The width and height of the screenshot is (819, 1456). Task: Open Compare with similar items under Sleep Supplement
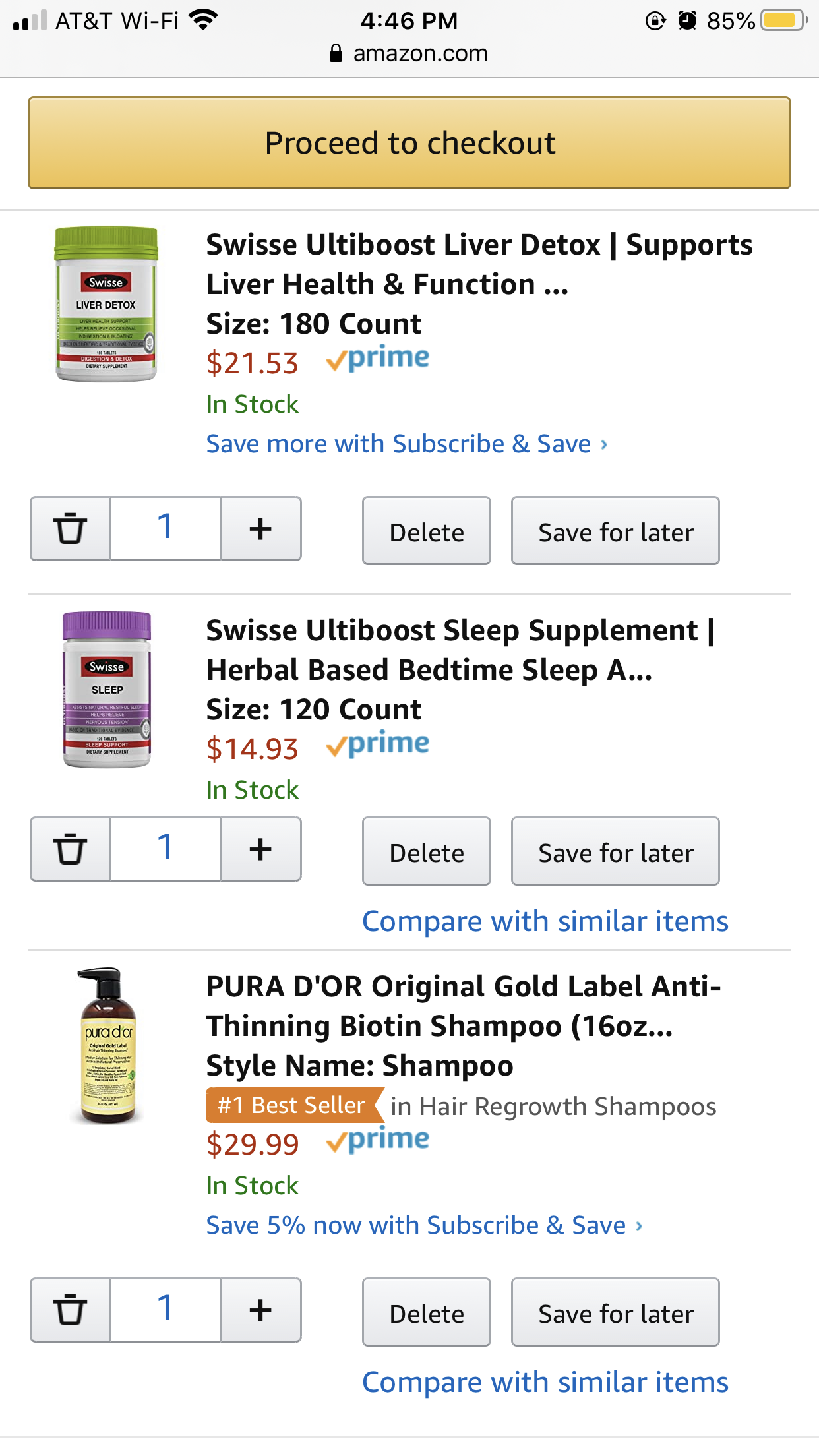tap(545, 921)
